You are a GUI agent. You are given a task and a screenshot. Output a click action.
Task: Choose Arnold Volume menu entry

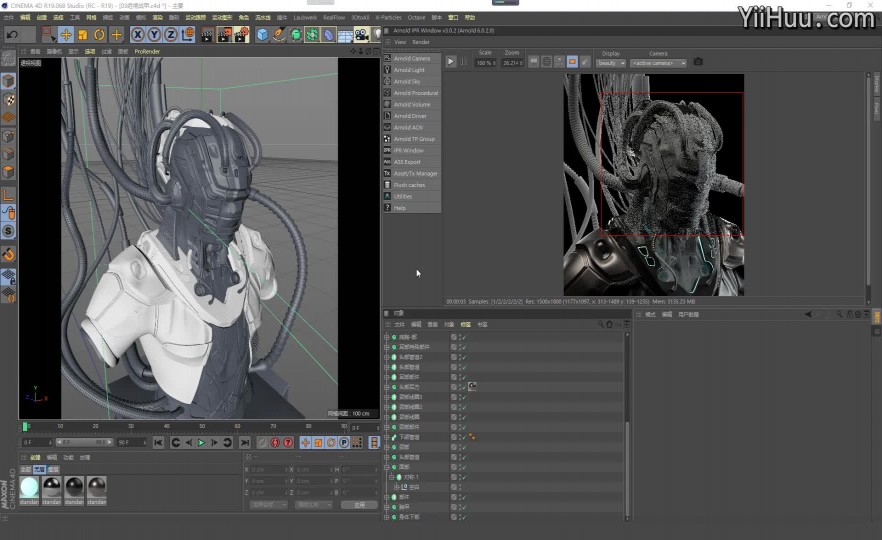[412, 105]
